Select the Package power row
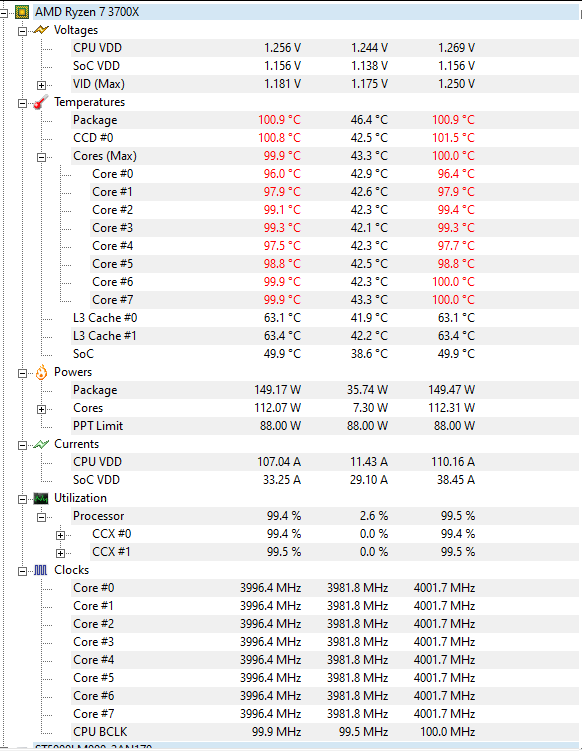Screen dimensions: 582x751 coord(325,390)
